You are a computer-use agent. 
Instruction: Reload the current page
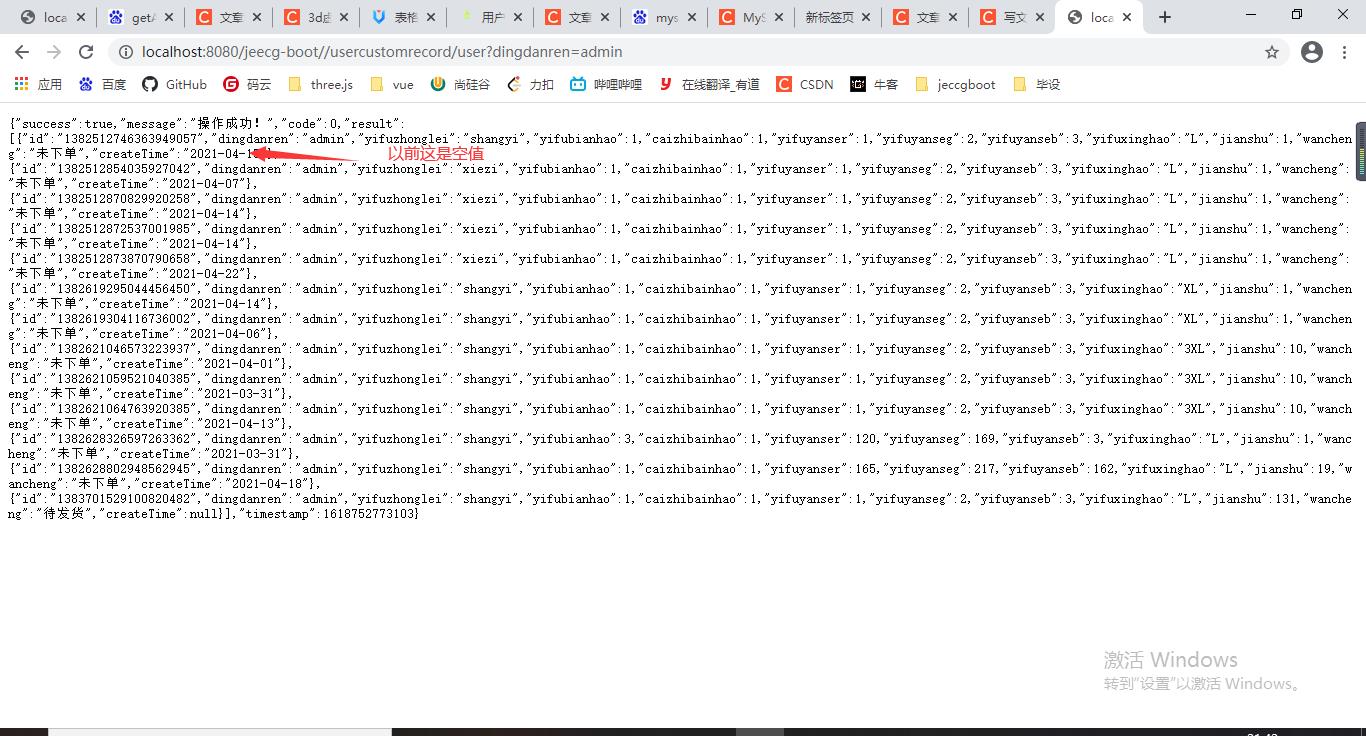point(86,52)
